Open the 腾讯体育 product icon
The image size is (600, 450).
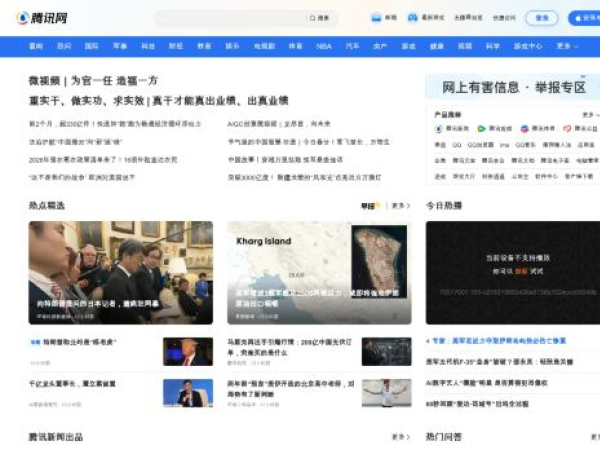pos(537,129)
